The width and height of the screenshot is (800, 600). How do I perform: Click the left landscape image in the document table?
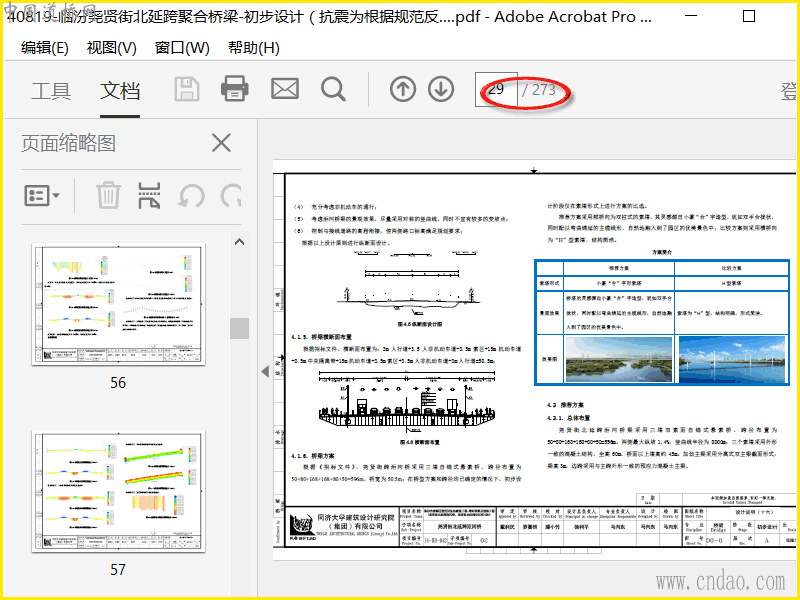coord(619,359)
